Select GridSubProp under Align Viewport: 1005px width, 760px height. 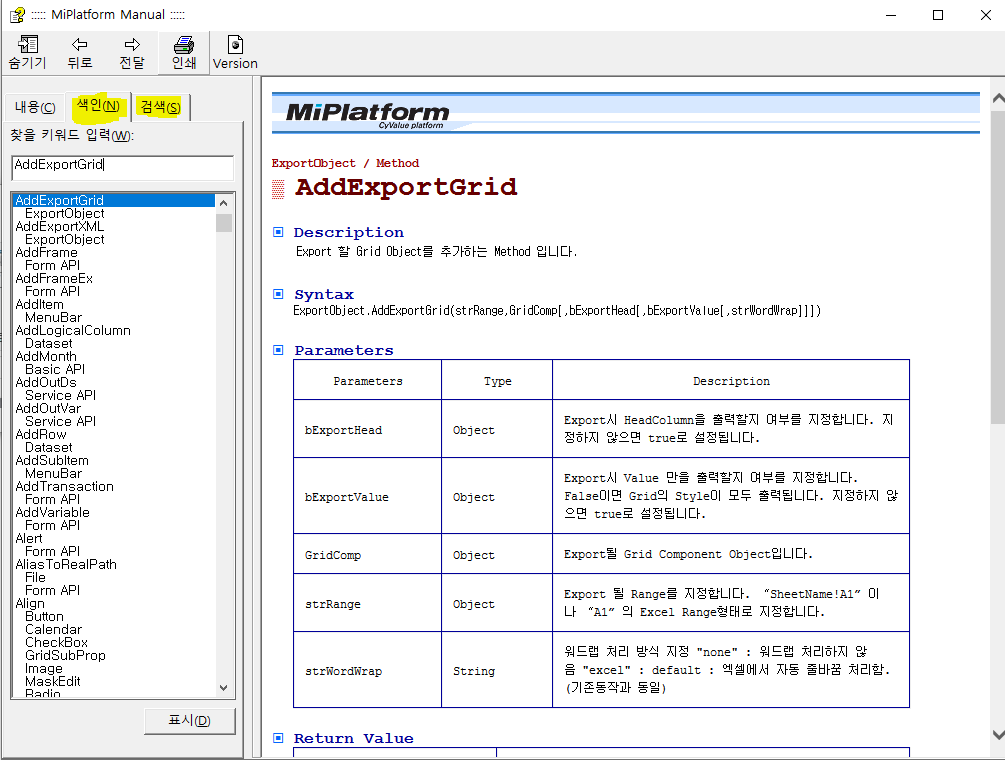click(65, 656)
